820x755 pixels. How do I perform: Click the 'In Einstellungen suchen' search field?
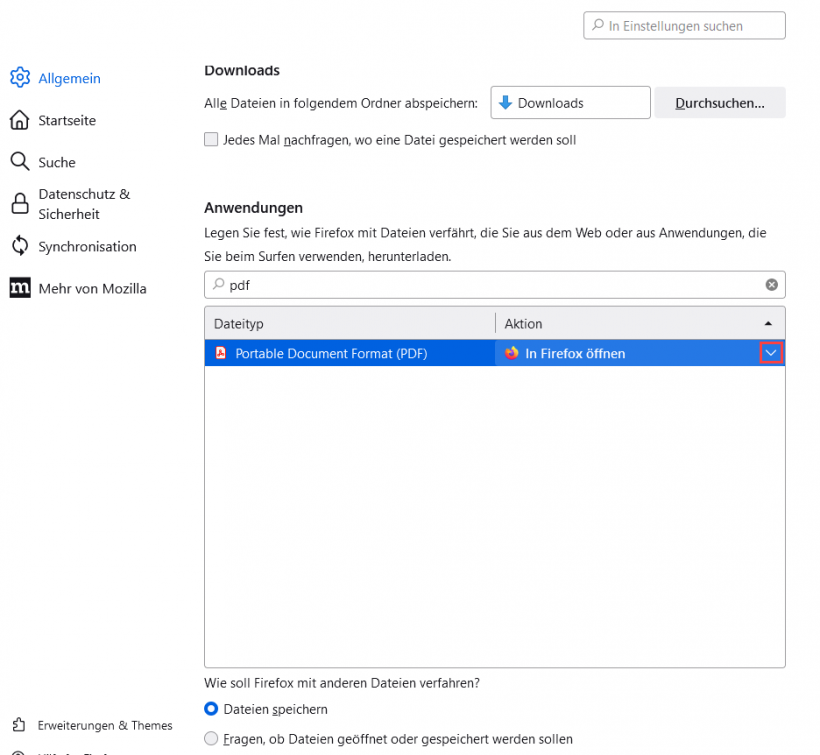684,26
